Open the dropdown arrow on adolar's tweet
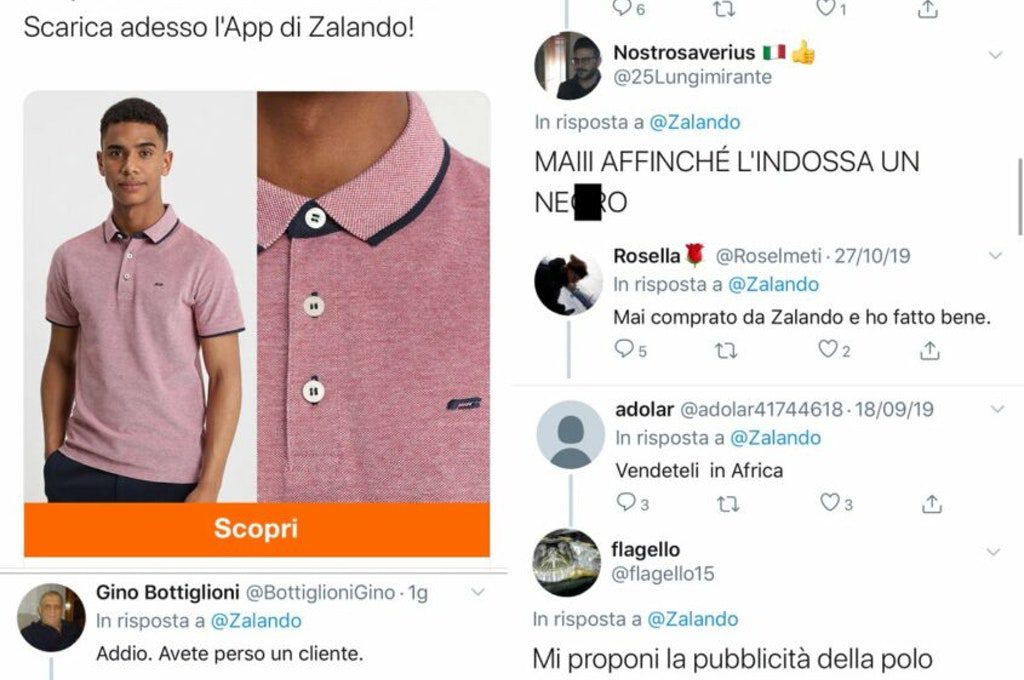The width and height of the screenshot is (1024, 680). click(997, 410)
